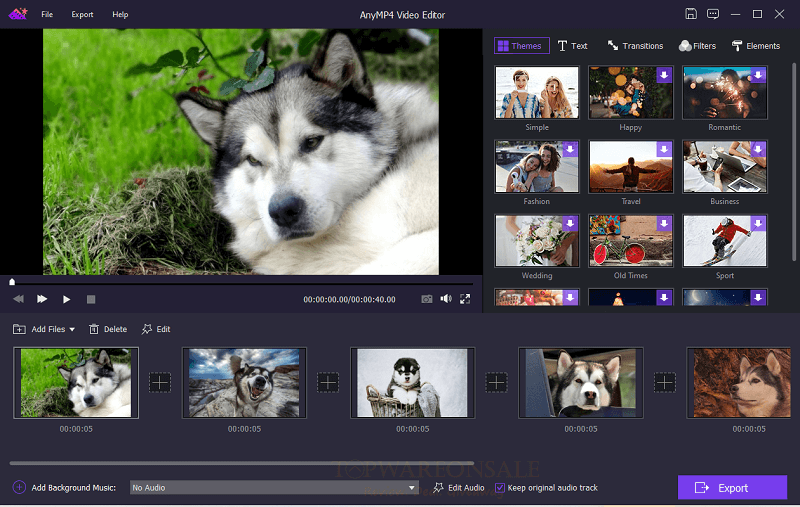Click the save project icon
The width and height of the screenshot is (800, 507).
[x=691, y=14]
